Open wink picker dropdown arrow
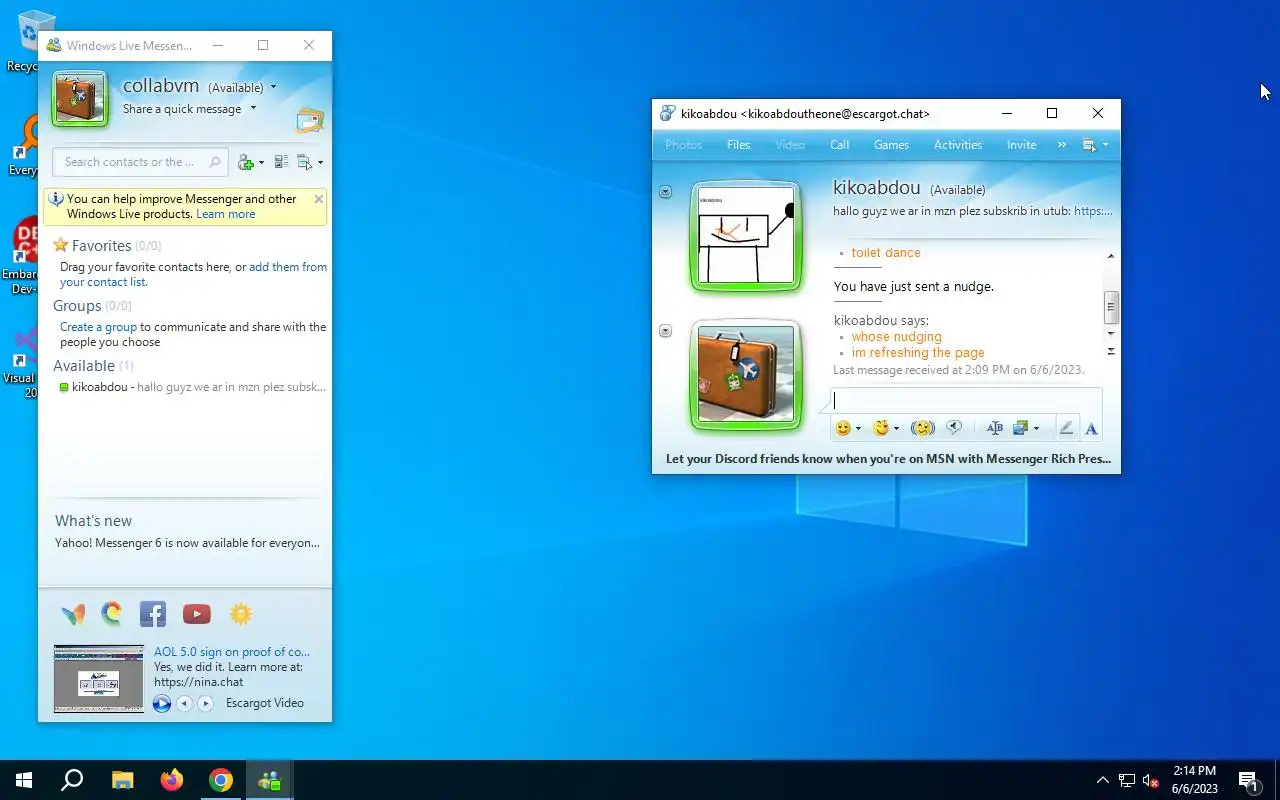The width and height of the screenshot is (1280, 800). (896, 429)
